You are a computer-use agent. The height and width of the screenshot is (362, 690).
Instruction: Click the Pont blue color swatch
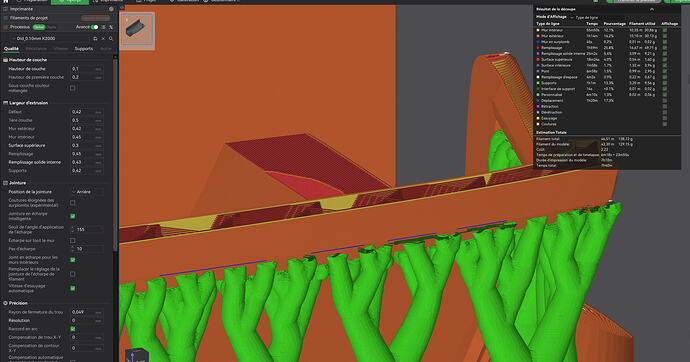point(538,71)
